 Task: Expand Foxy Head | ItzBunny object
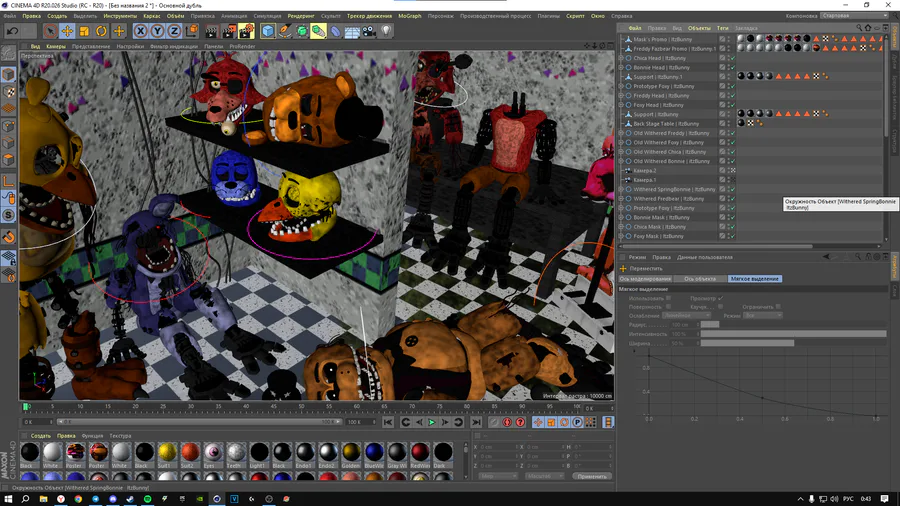pos(620,105)
